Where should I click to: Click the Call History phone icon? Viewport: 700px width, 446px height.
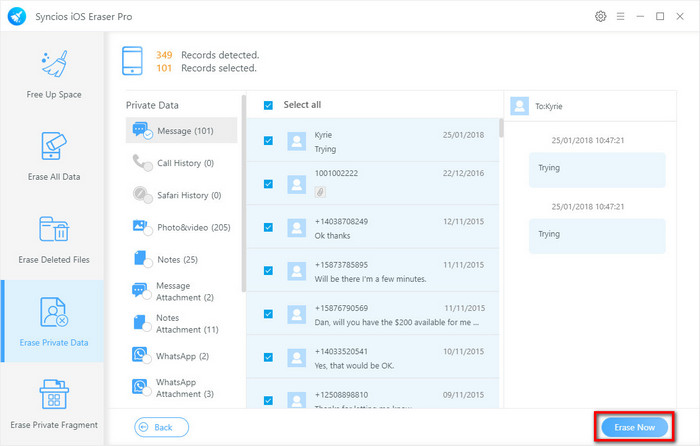click(x=142, y=163)
